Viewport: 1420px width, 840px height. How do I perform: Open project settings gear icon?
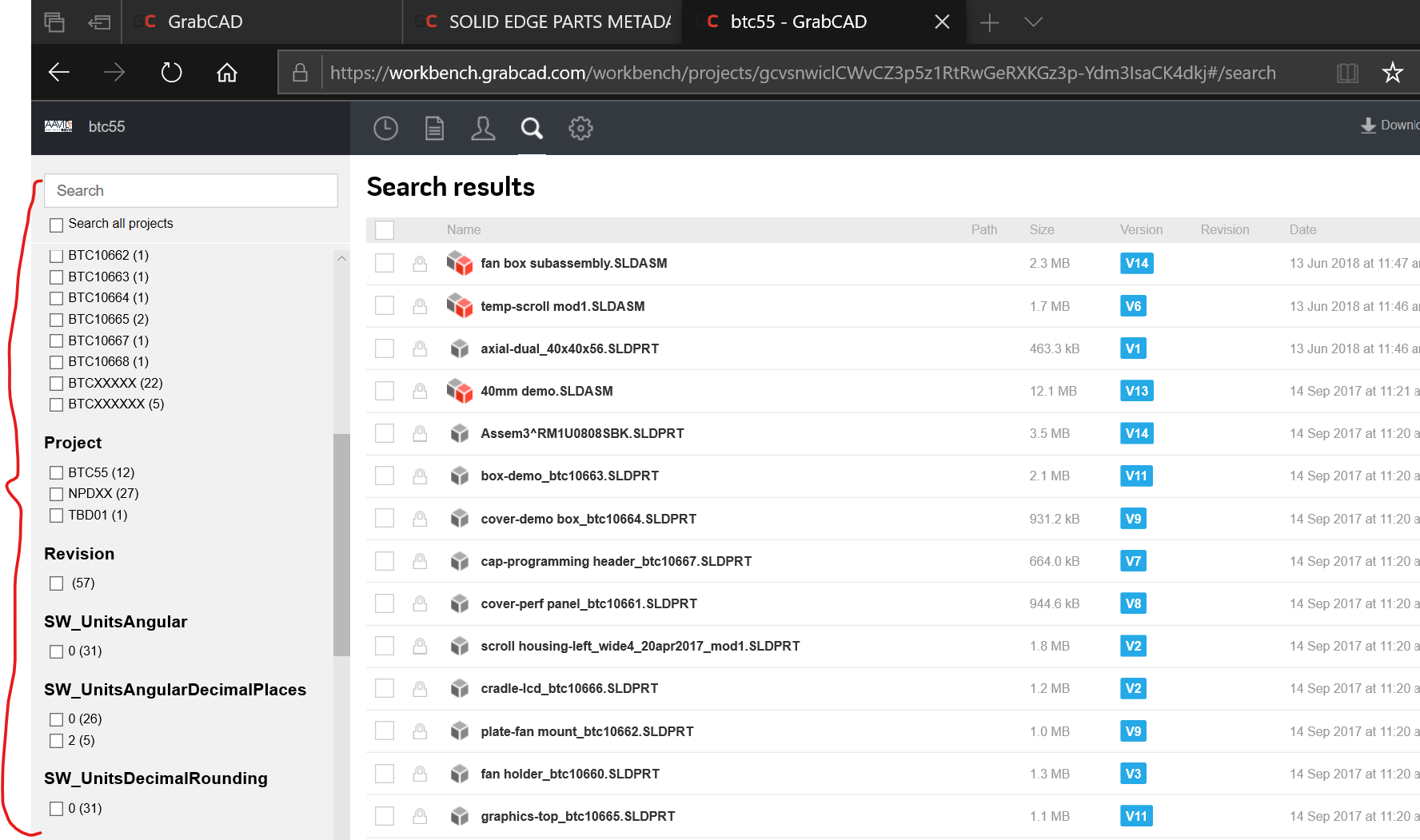[x=580, y=128]
